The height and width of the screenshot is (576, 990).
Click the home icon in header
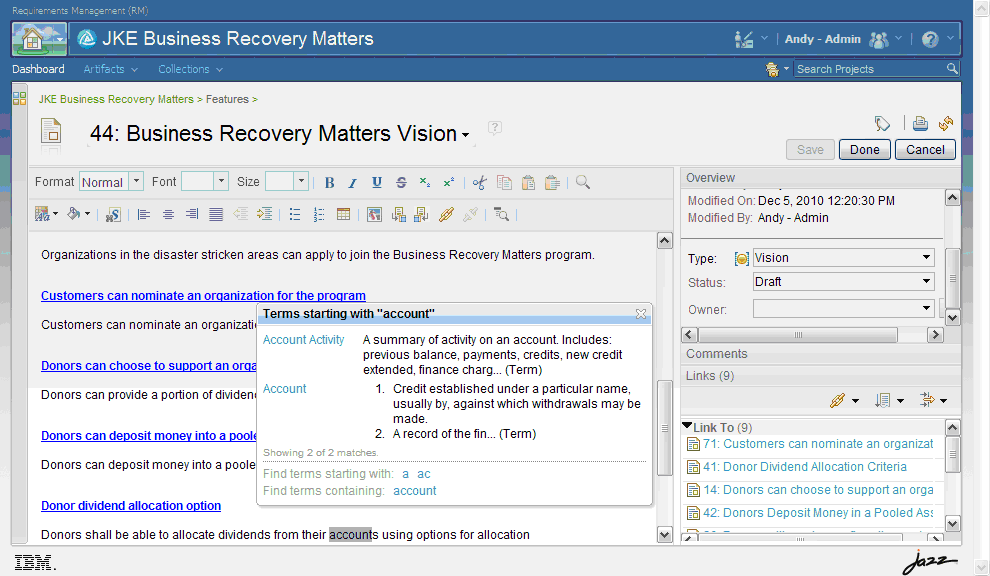click(x=32, y=39)
